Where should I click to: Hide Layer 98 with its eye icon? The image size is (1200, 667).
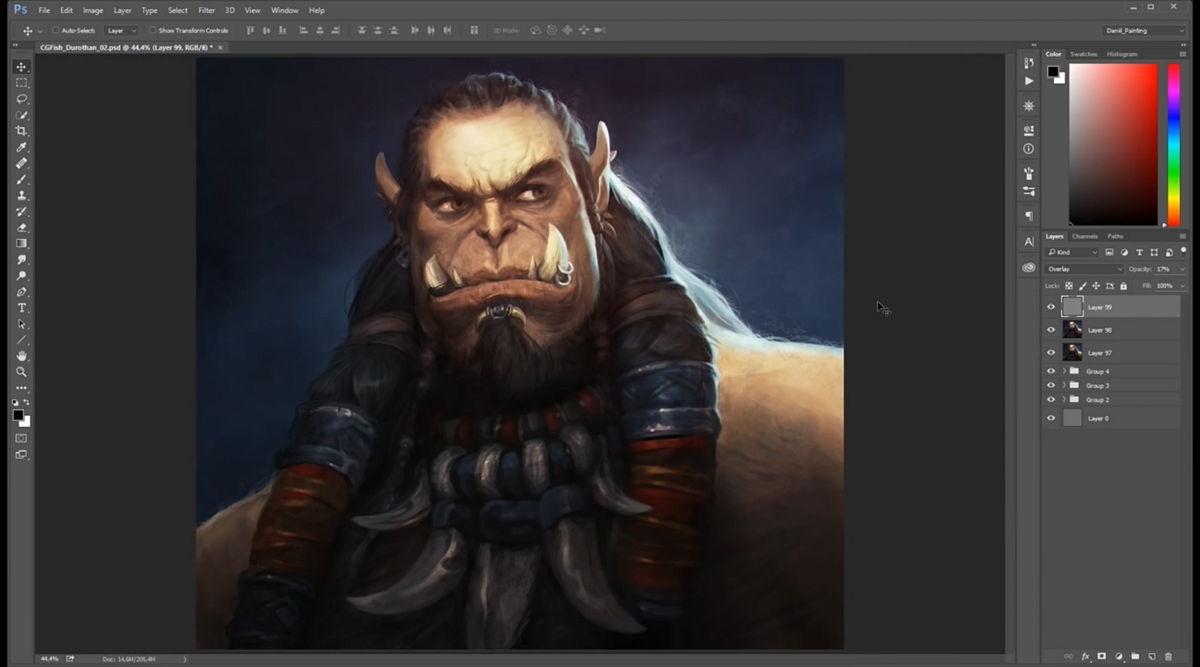pos(1050,330)
